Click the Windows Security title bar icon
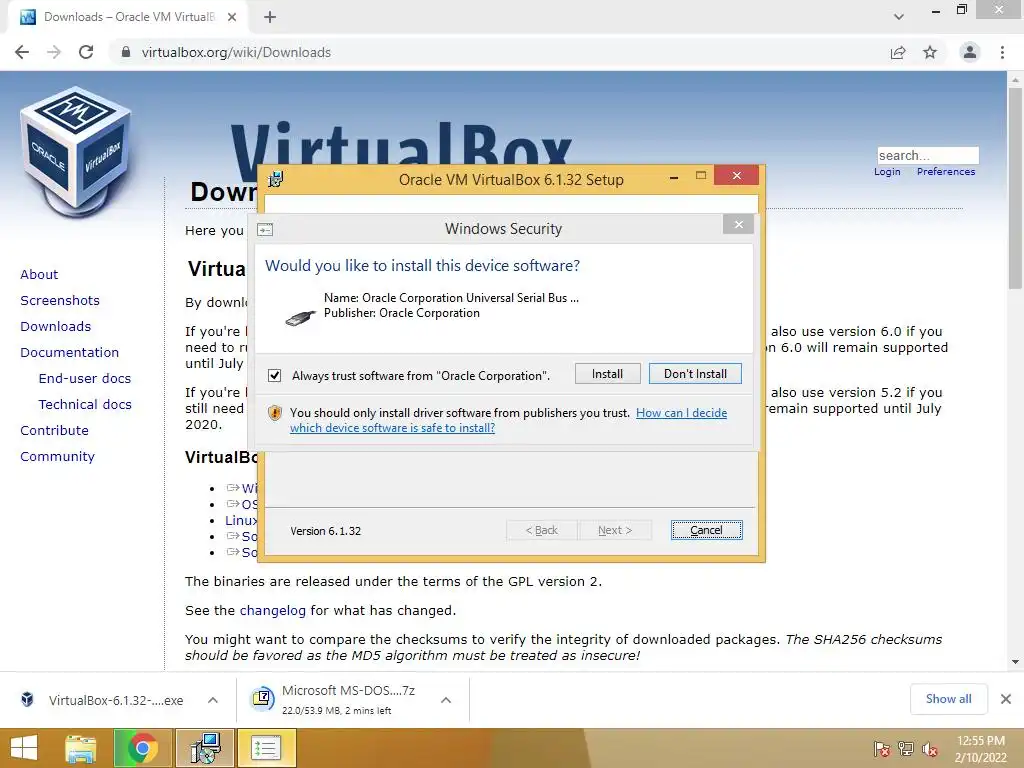The image size is (1024, 768). tap(265, 229)
